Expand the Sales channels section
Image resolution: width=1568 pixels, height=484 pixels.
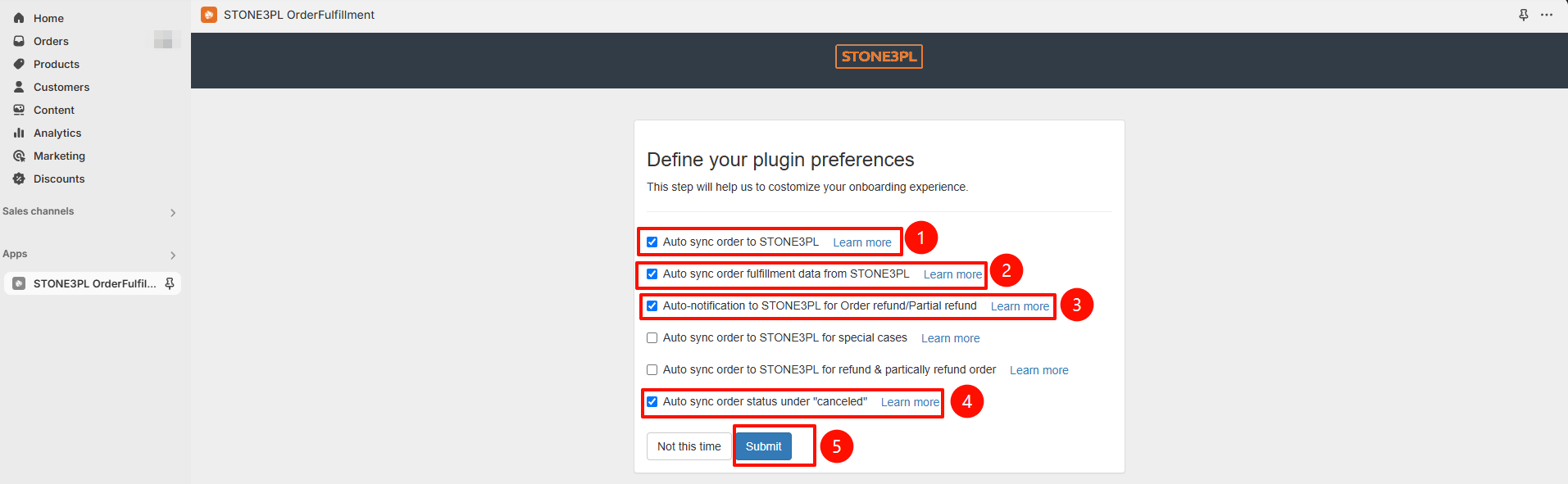click(x=173, y=212)
